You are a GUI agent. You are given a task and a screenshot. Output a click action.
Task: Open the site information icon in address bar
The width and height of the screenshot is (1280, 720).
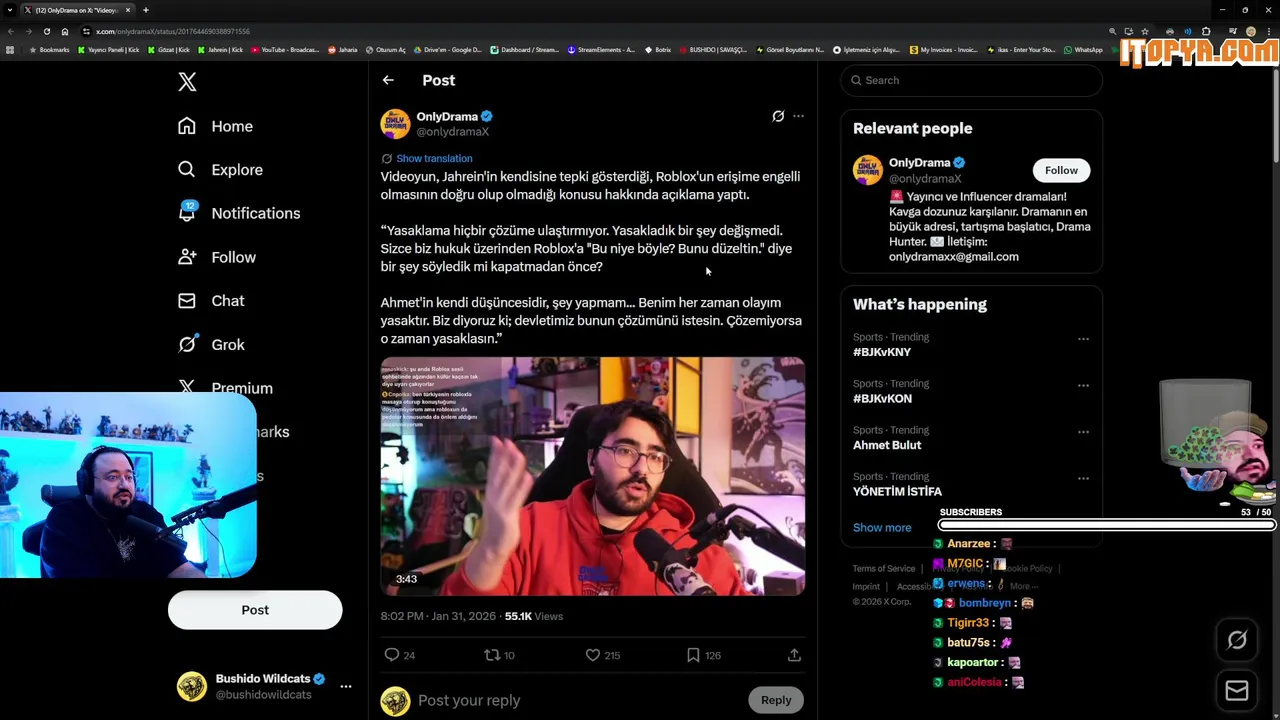click(87, 31)
